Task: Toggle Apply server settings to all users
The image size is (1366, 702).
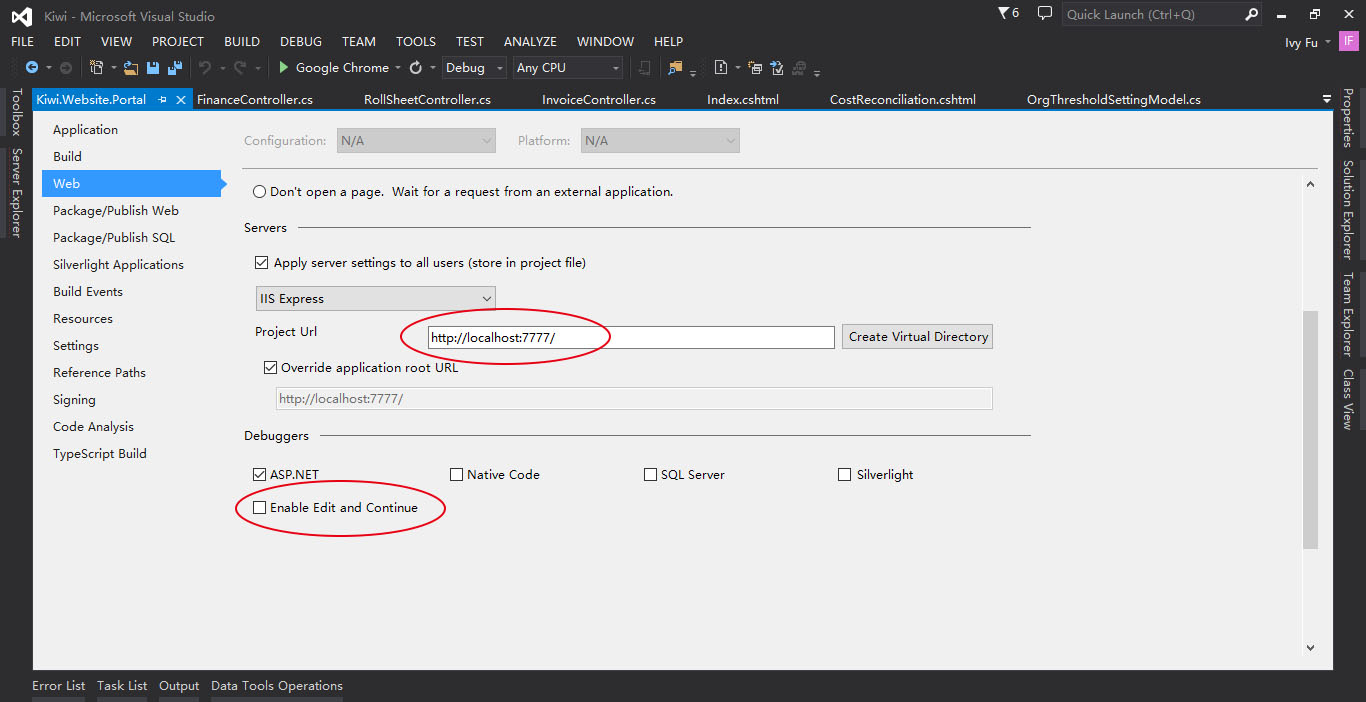Action: pos(262,263)
